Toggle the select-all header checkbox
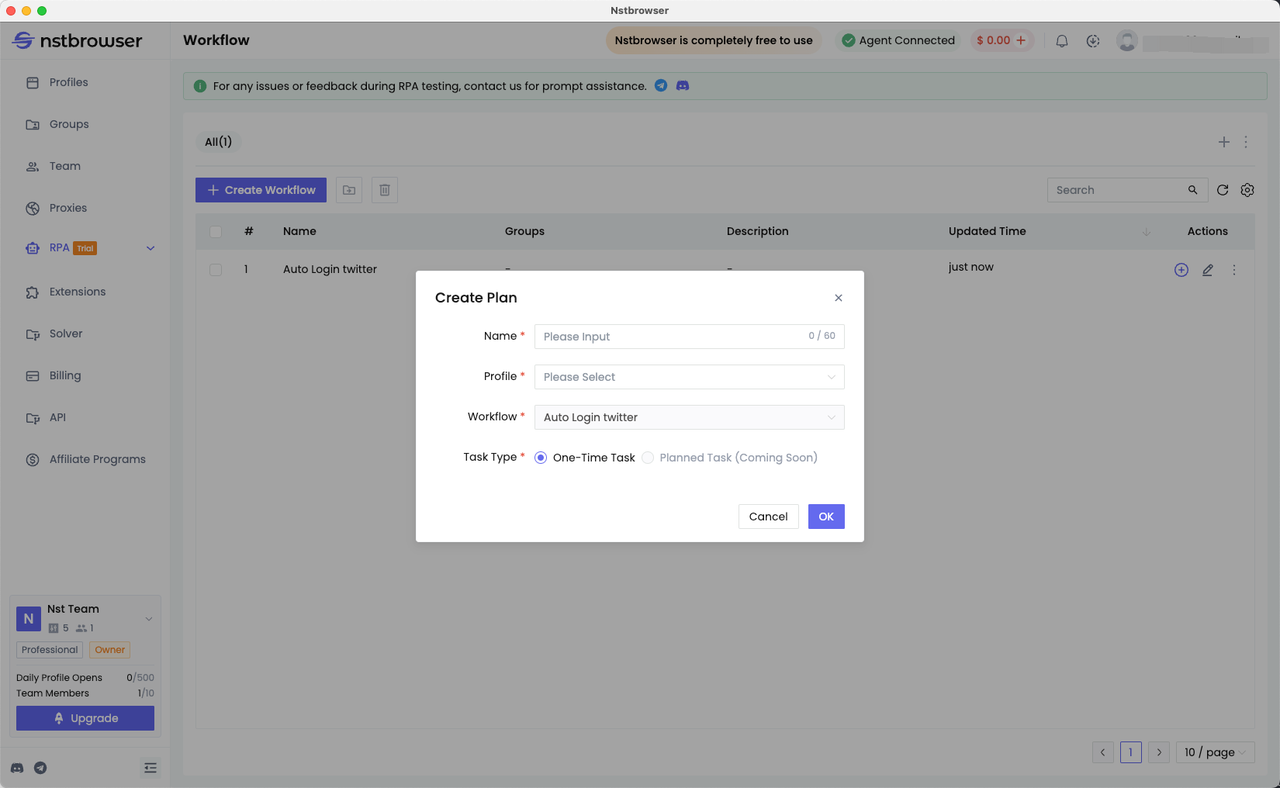This screenshot has height=788, width=1280. click(216, 232)
